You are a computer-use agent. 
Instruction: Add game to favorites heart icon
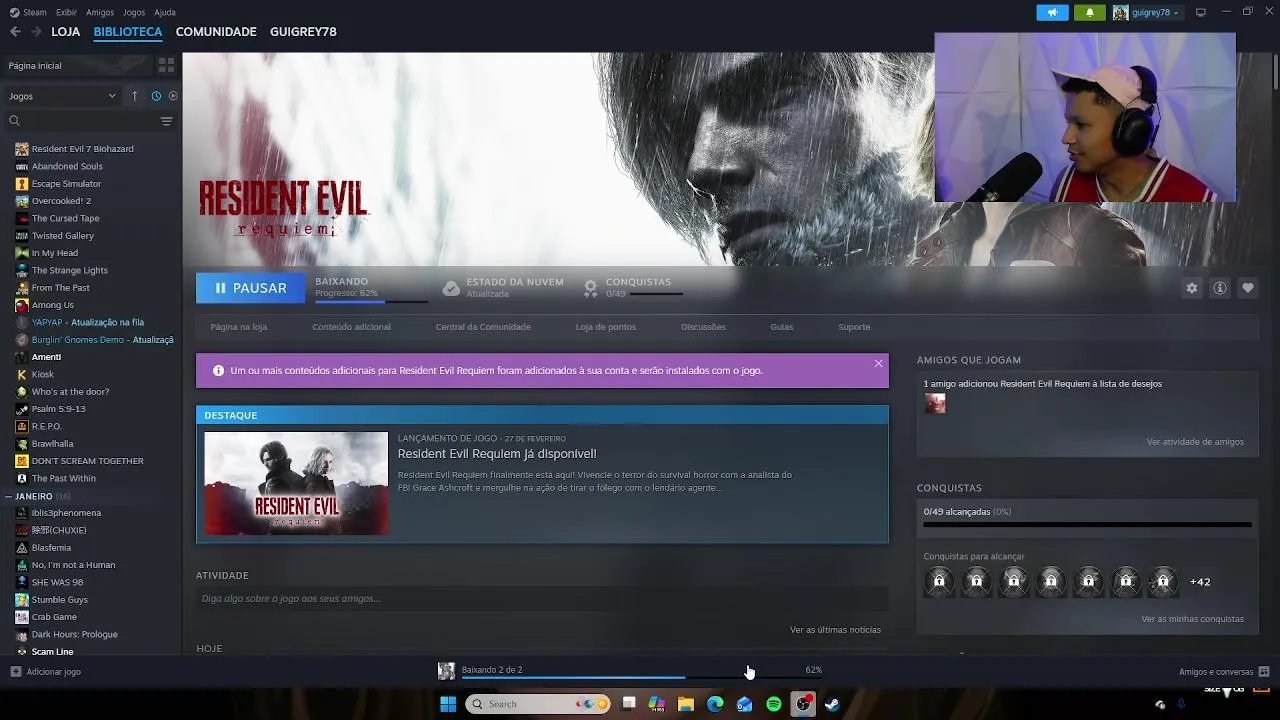(1248, 288)
